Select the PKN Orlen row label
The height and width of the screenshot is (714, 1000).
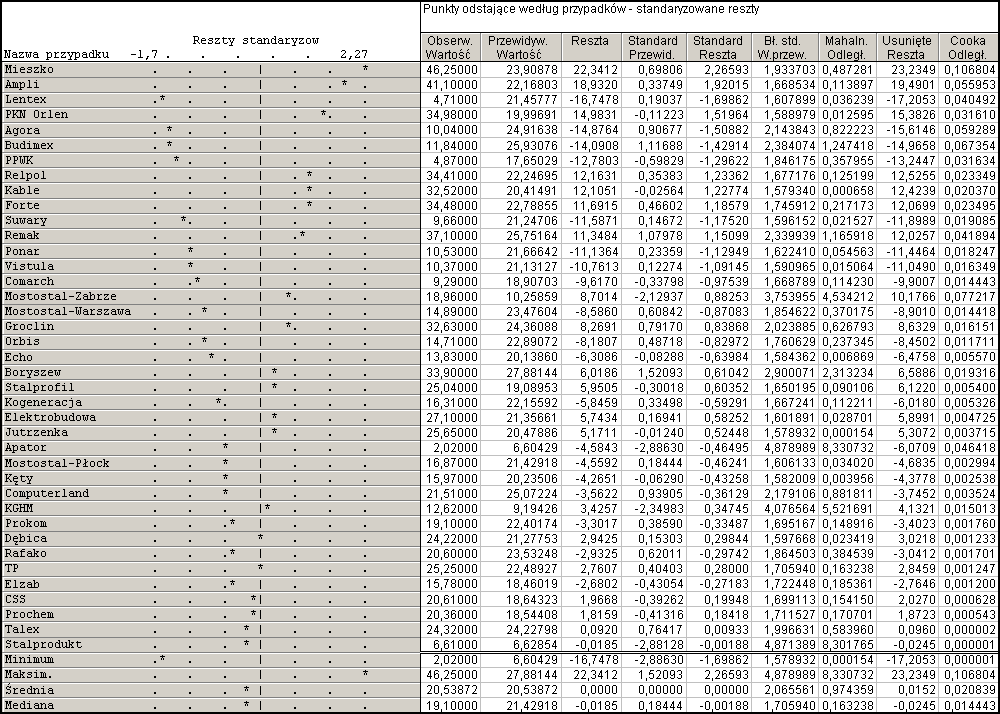(x=36, y=115)
